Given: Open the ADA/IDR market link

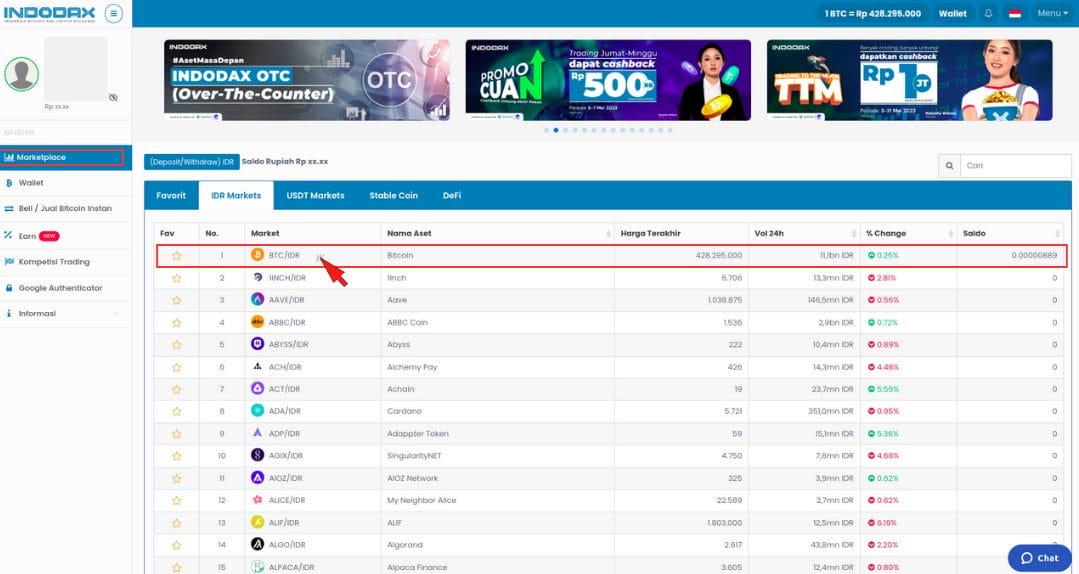Looking at the screenshot, I should coord(284,412).
